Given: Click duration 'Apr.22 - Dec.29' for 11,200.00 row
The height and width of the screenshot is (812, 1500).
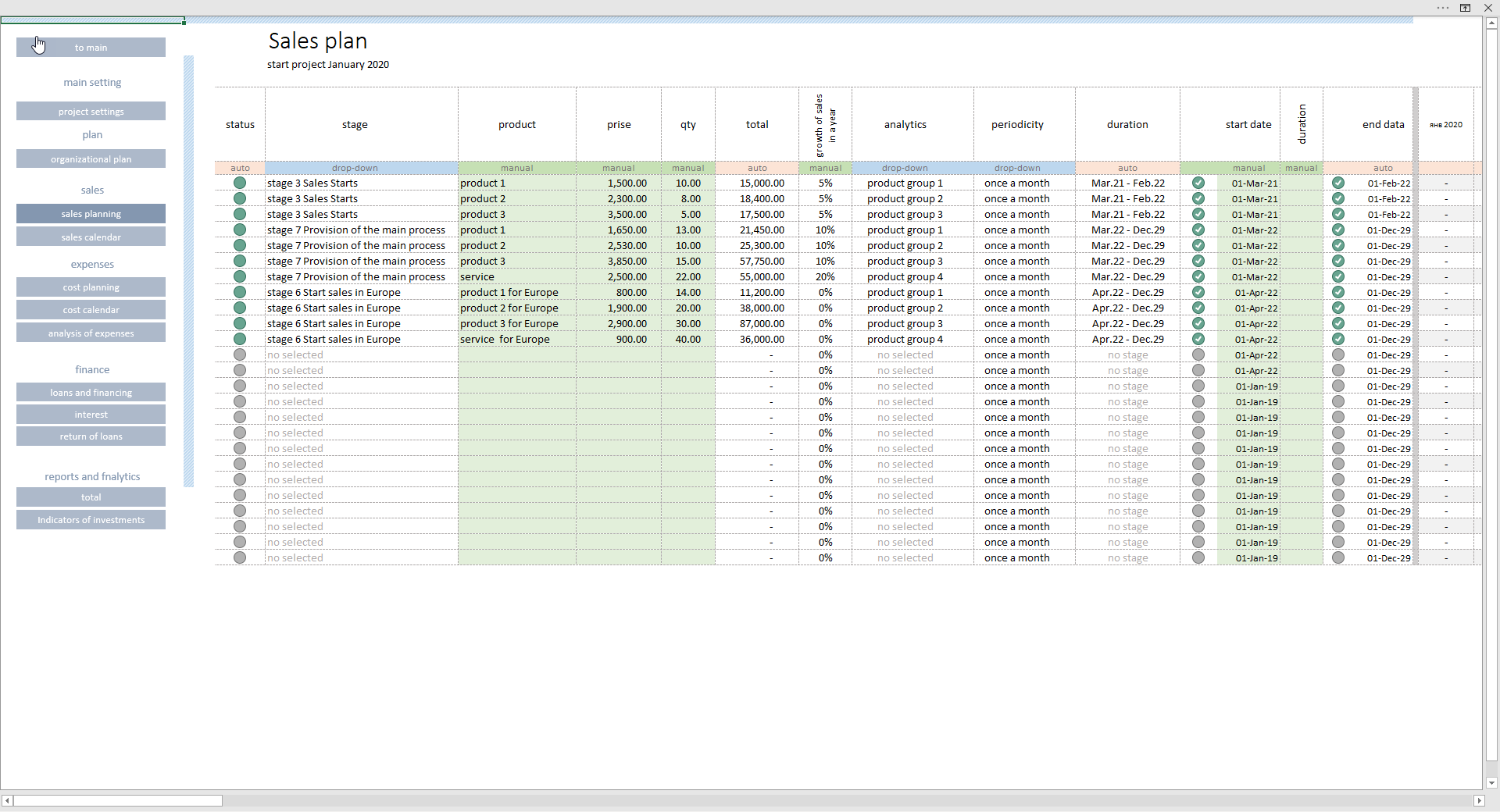Looking at the screenshot, I should point(1127,292).
